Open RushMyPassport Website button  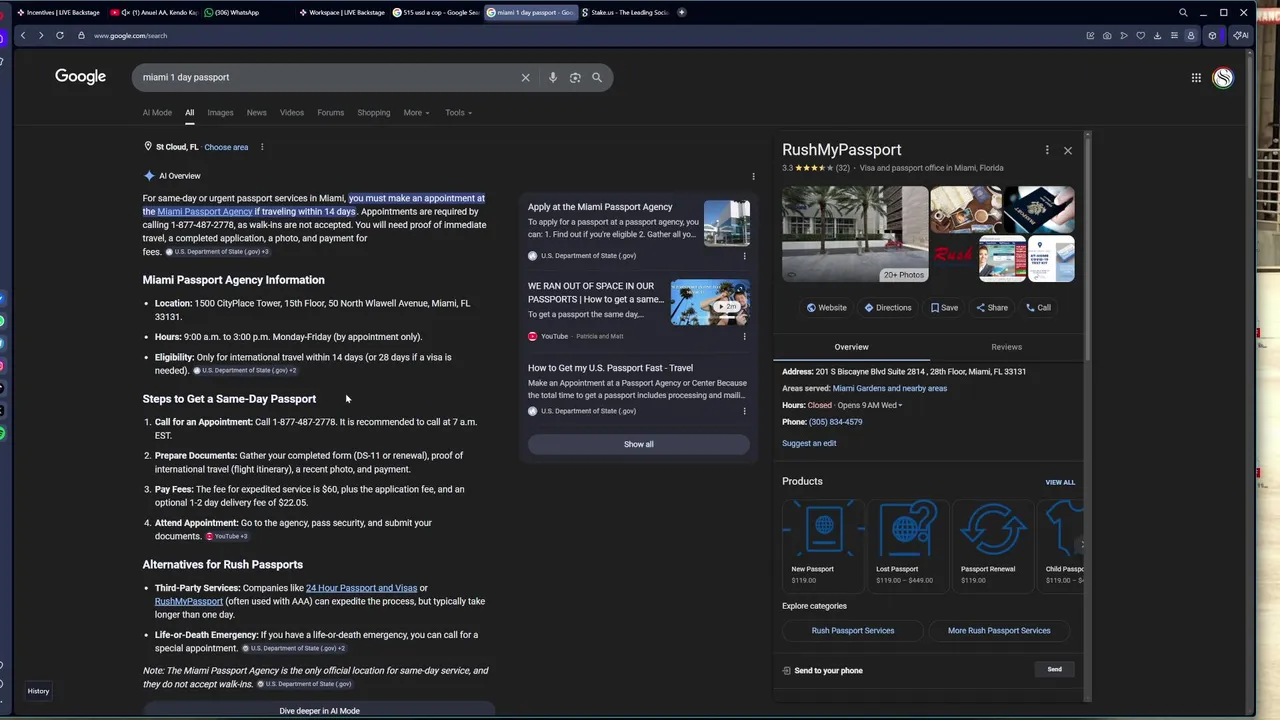click(x=826, y=308)
